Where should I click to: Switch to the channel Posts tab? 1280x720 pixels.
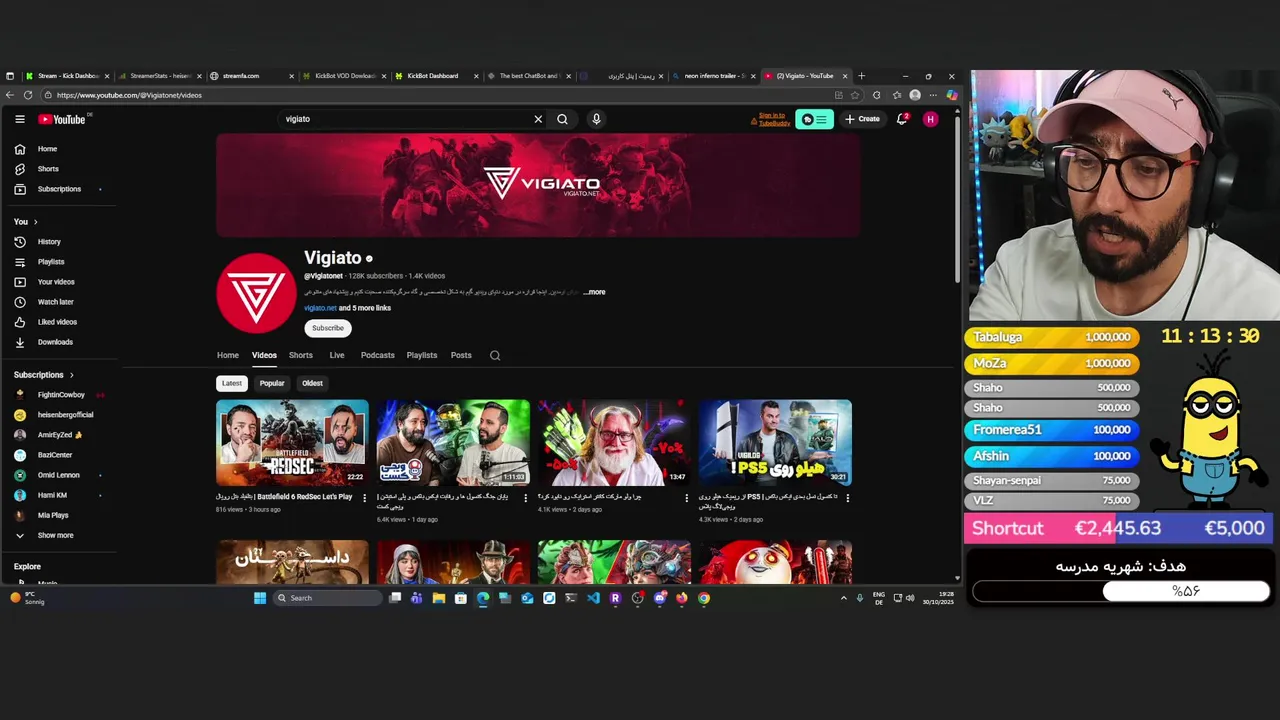(461, 355)
